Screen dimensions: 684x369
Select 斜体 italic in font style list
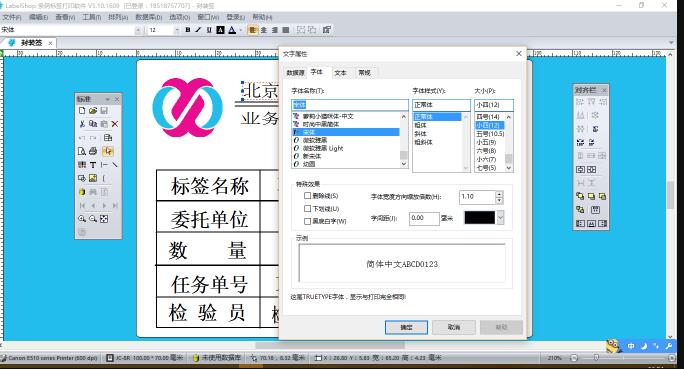[421, 133]
